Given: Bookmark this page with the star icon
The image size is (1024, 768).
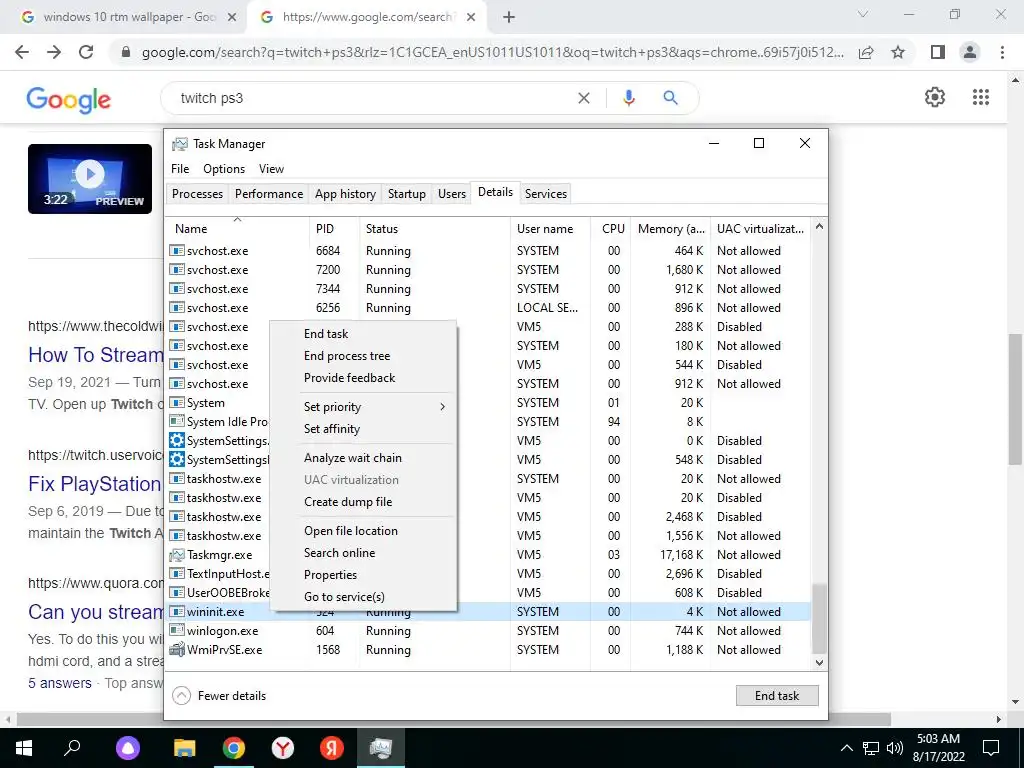Looking at the screenshot, I should tap(899, 52).
